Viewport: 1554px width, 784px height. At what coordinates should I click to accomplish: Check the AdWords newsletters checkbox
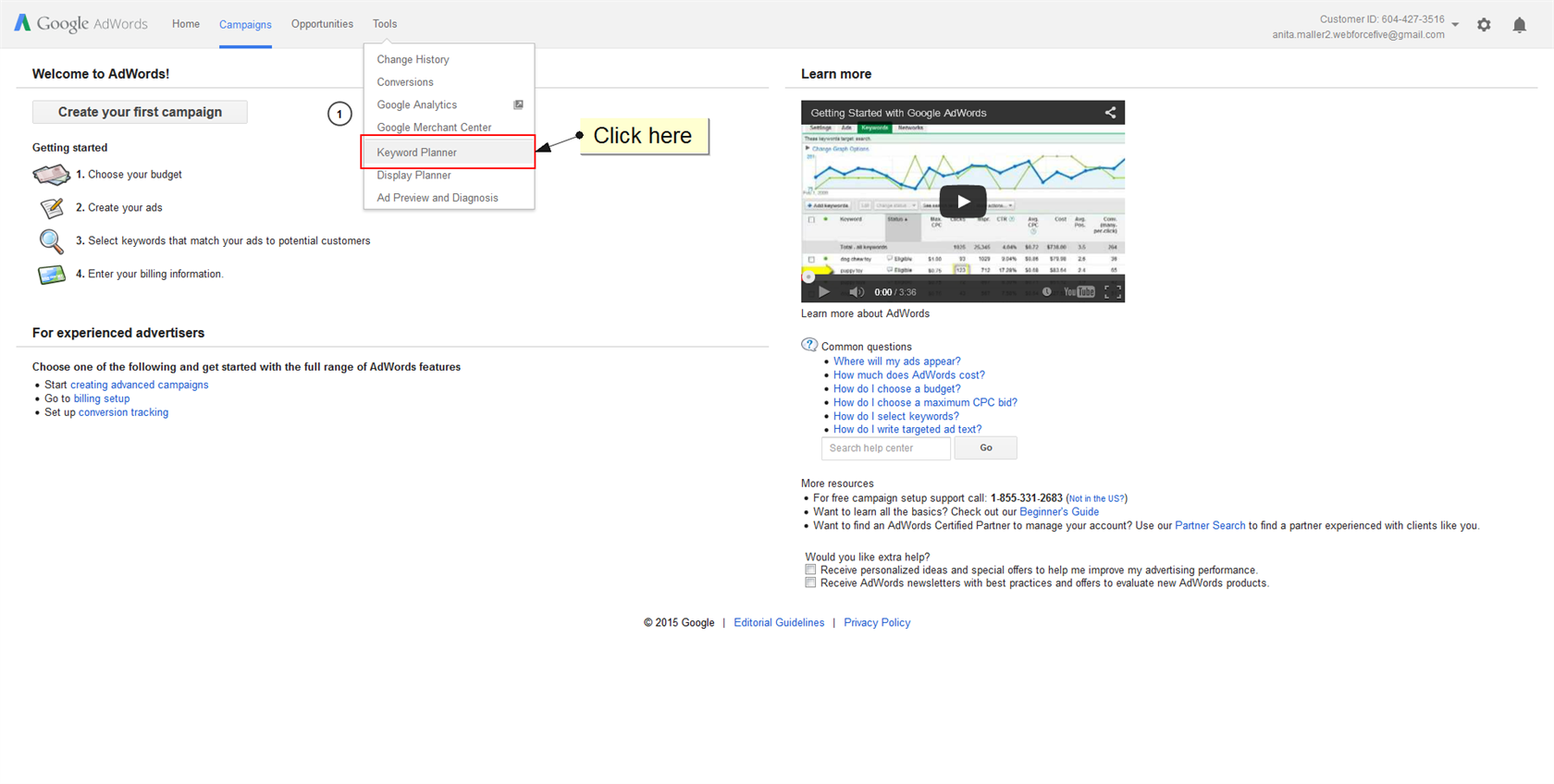tap(810, 583)
